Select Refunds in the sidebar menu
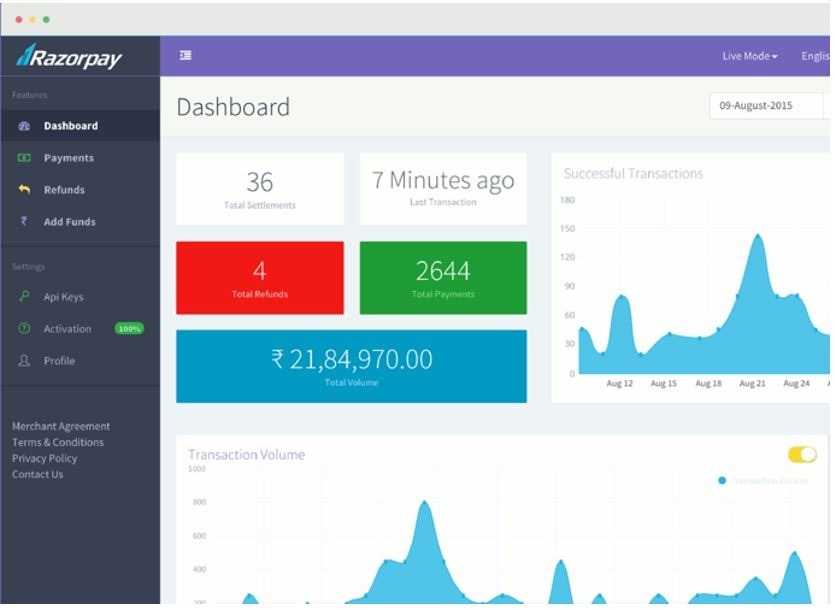This screenshot has height=610, width=835. coord(64,190)
